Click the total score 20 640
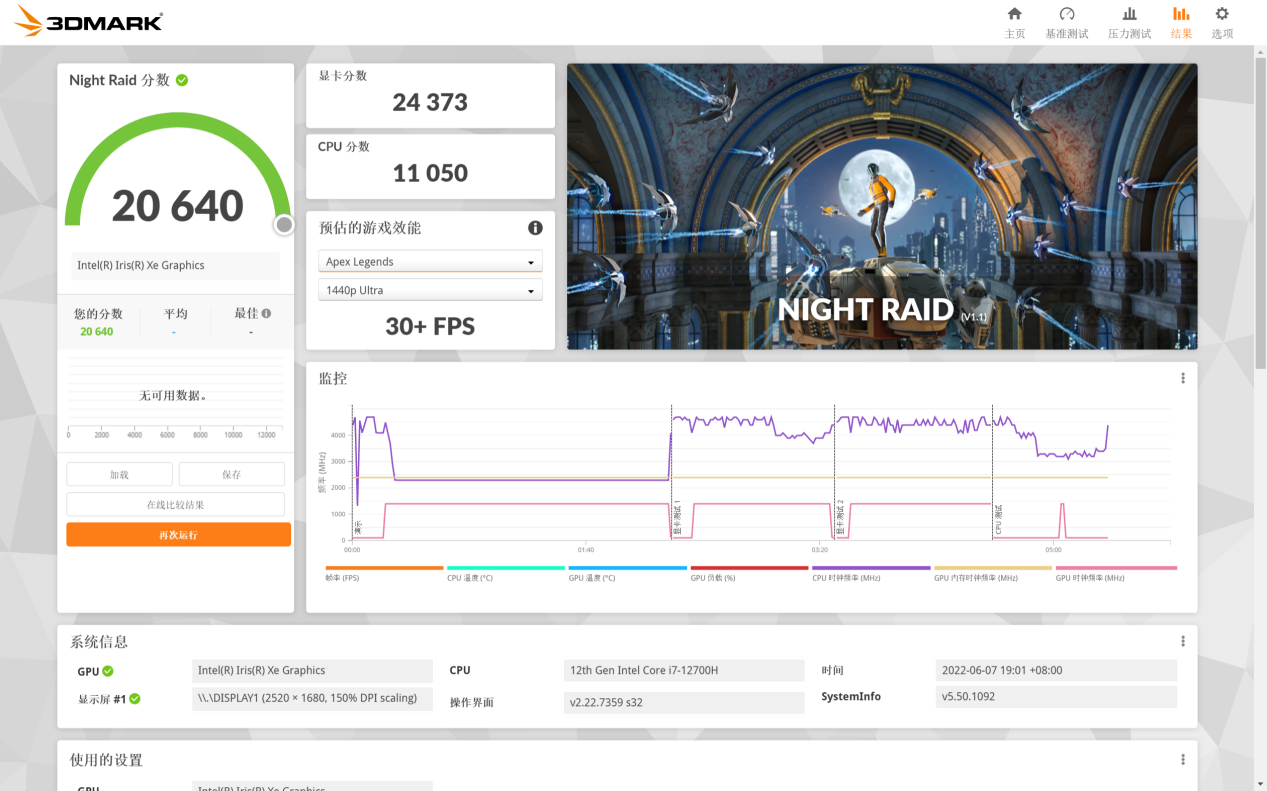 tap(178, 206)
